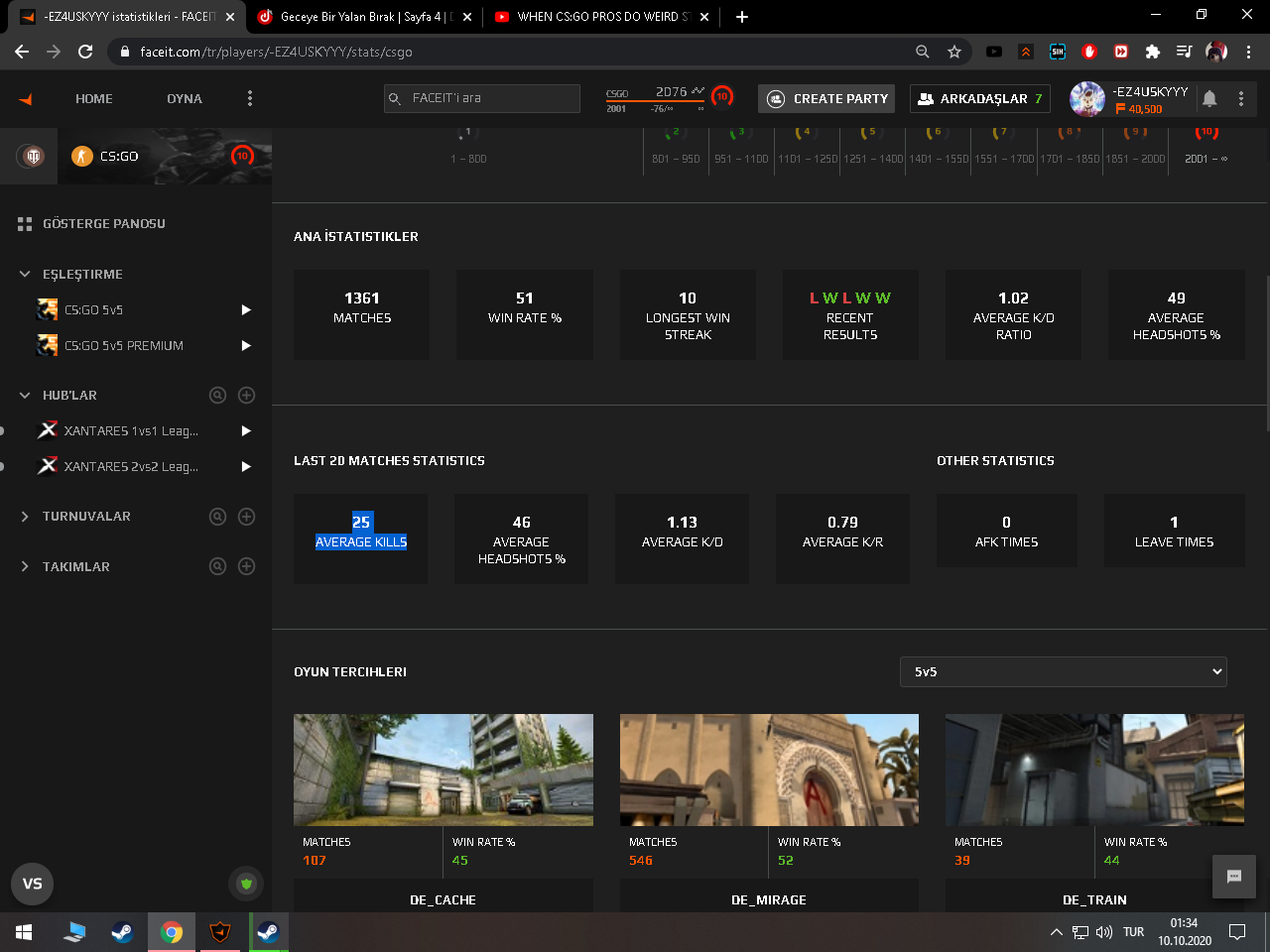Search teams with the TAKIMLAR magnifier icon
Image resolution: width=1270 pixels, height=952 pixels.
[218, 566]
